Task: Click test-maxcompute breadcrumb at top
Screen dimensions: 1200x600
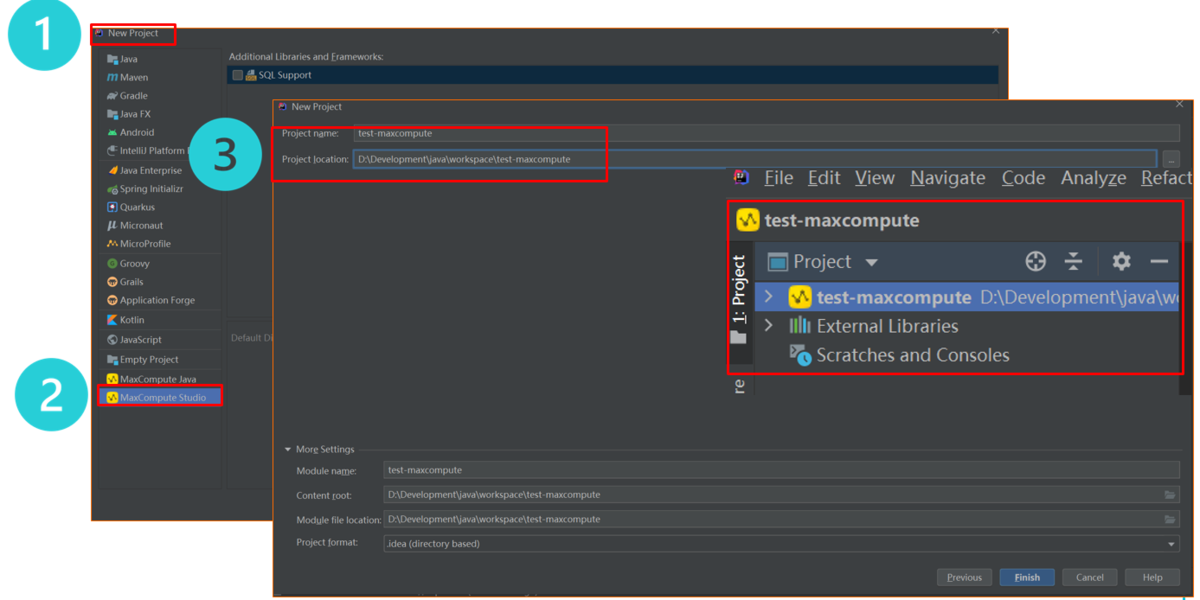Action: coord(828,220)
